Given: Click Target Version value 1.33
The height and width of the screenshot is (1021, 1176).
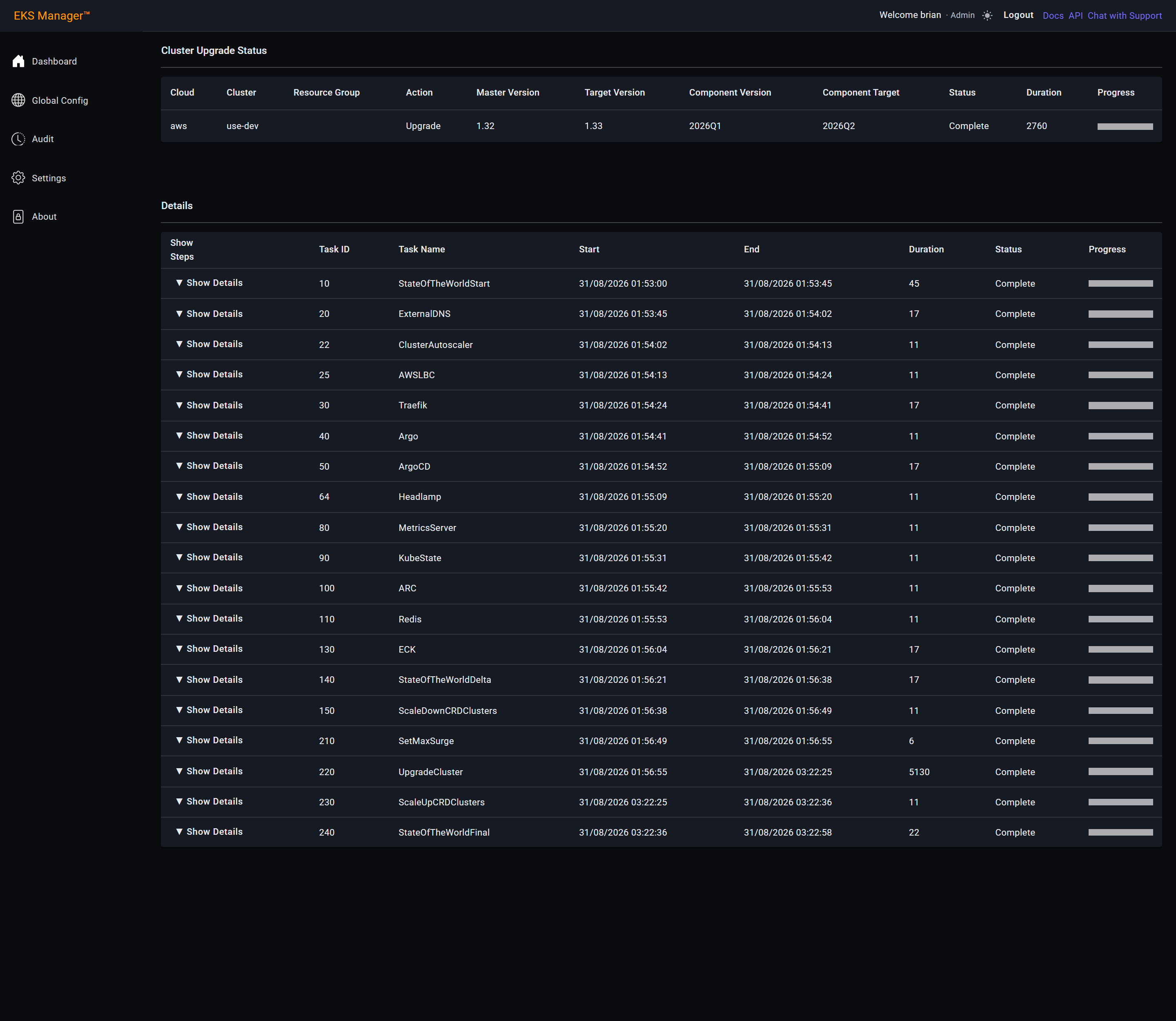Looking at the screenshot, I should tap(593, 126).
